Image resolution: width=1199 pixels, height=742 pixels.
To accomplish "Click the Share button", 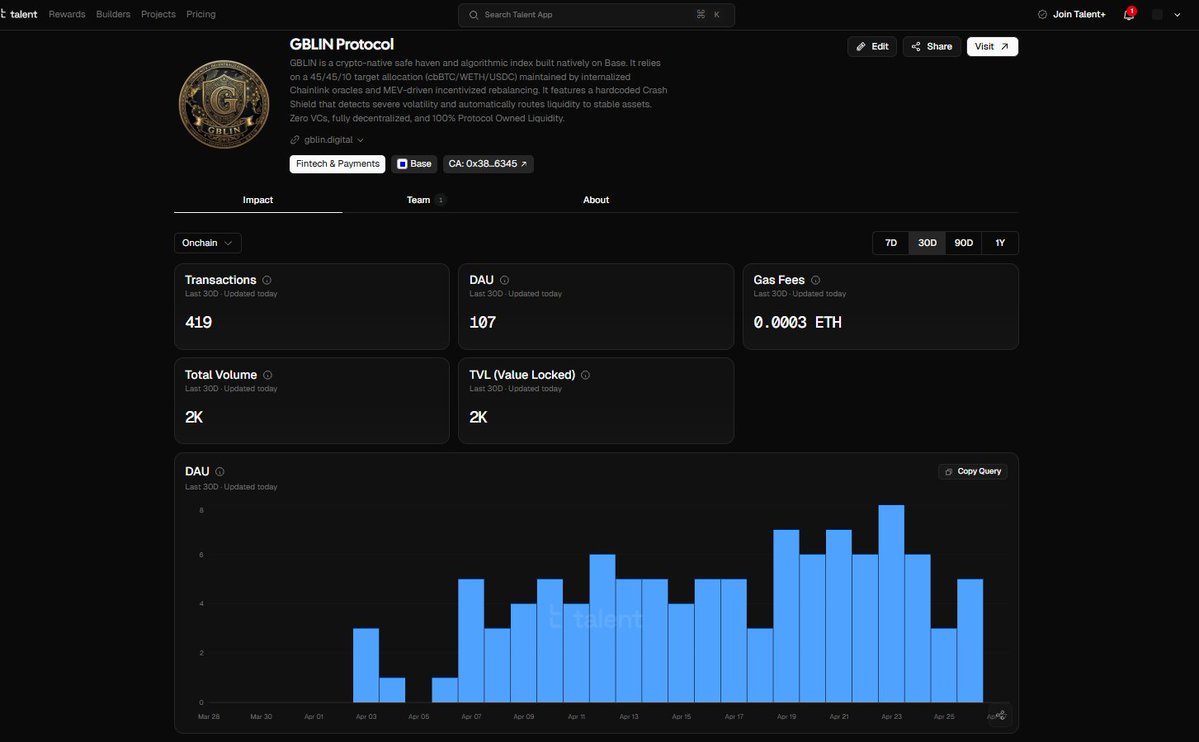I will point(931,47).
